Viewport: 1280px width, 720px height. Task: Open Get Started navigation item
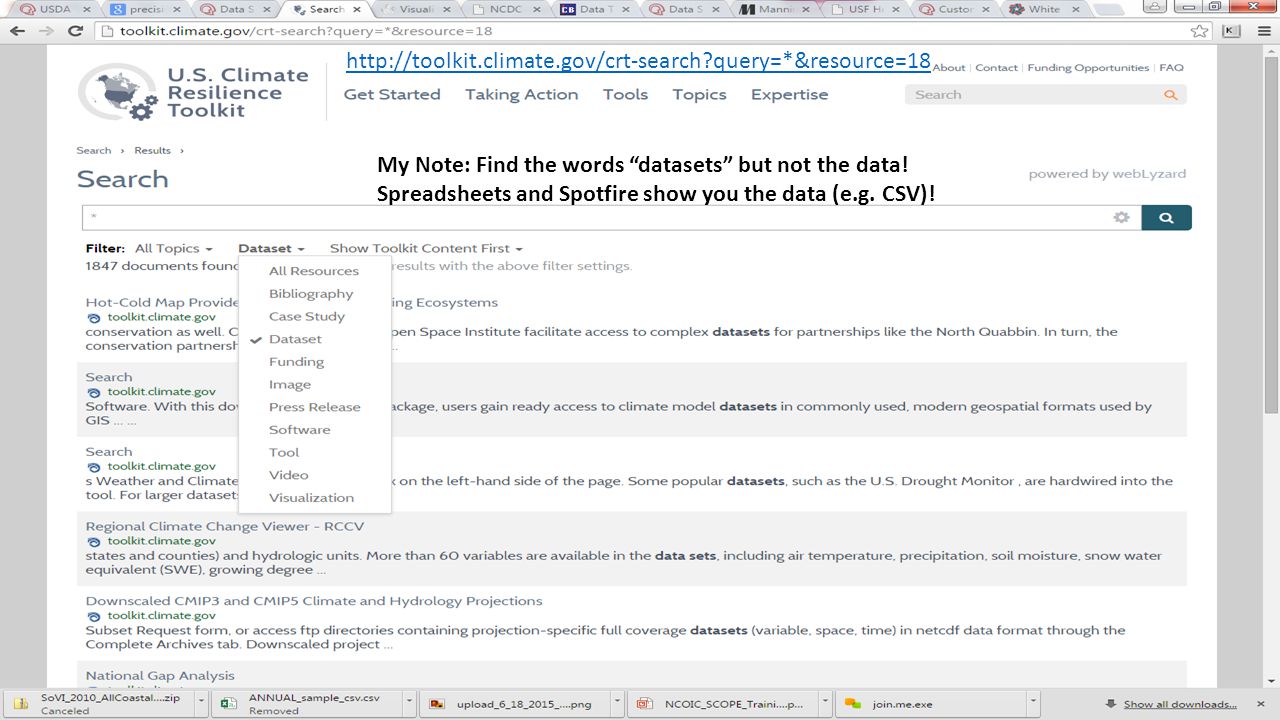click(x=392, y=94)
